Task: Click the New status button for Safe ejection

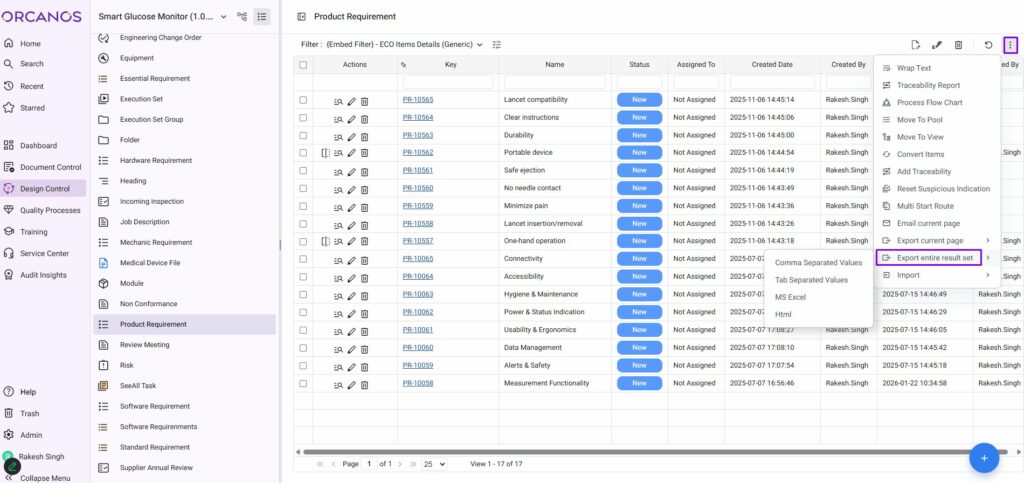Action: 639,170
